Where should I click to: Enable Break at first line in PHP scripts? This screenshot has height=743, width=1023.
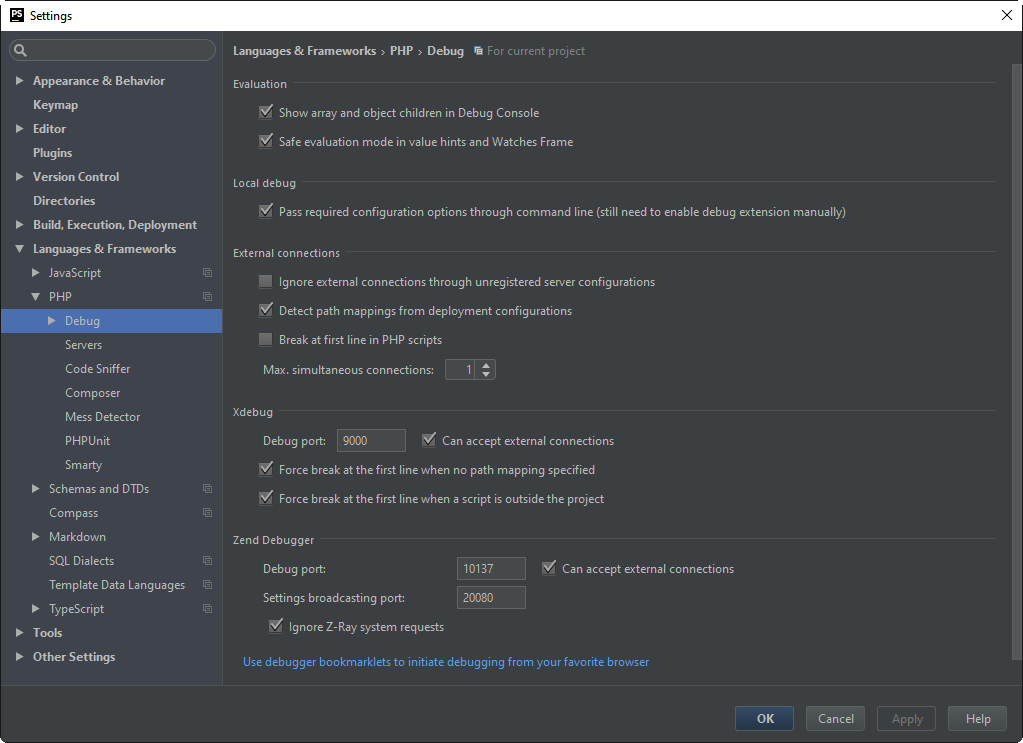coord(266,340)
